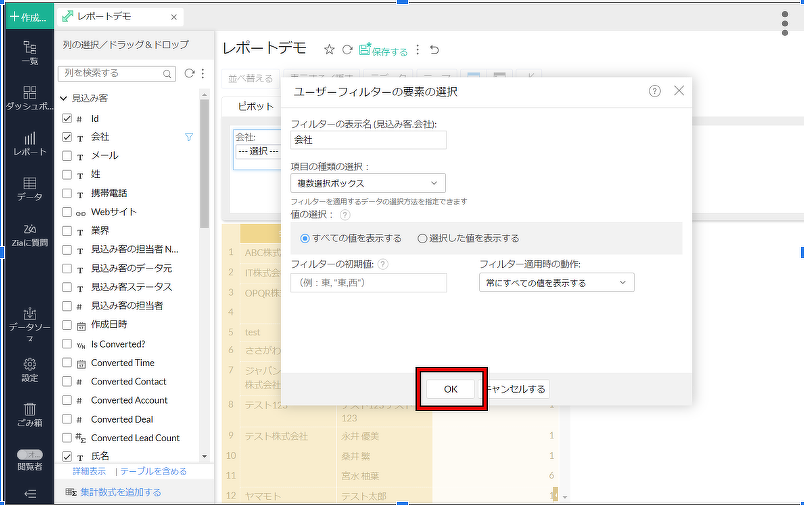The image size is (804, 505).
Task: Open the レポート sidebar icon
Action: (x=30, y=144)
